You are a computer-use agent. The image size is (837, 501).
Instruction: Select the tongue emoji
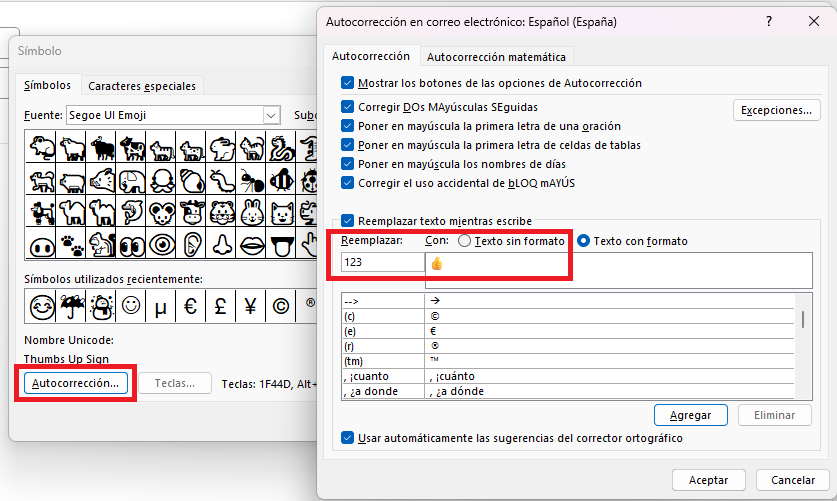(x=281, y=244)
